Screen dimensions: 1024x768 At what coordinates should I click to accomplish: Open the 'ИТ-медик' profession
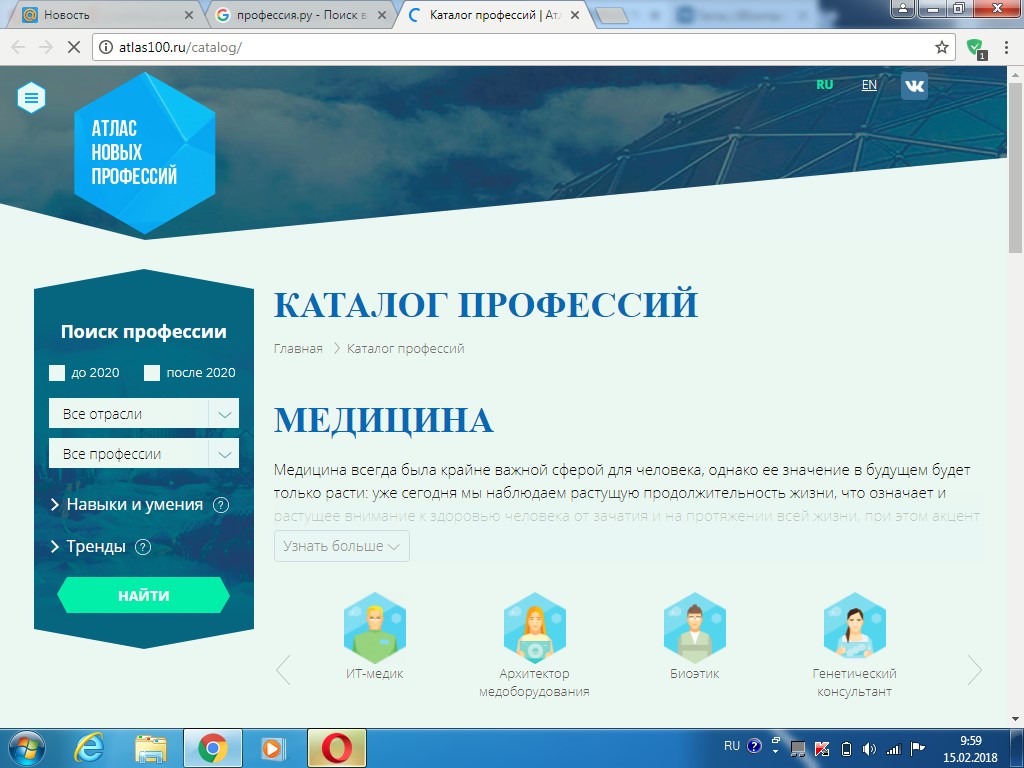tap(374, 637)
